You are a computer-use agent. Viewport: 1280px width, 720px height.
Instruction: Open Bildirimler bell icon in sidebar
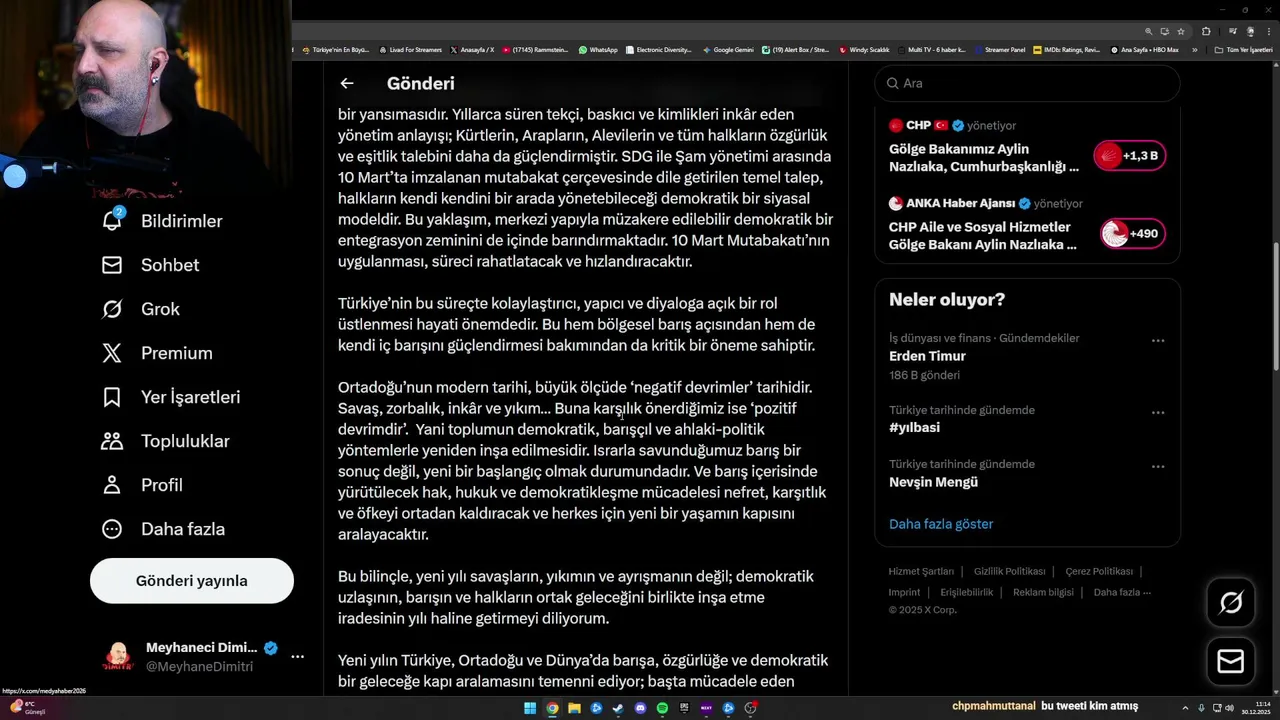click(x=112, y=221)
